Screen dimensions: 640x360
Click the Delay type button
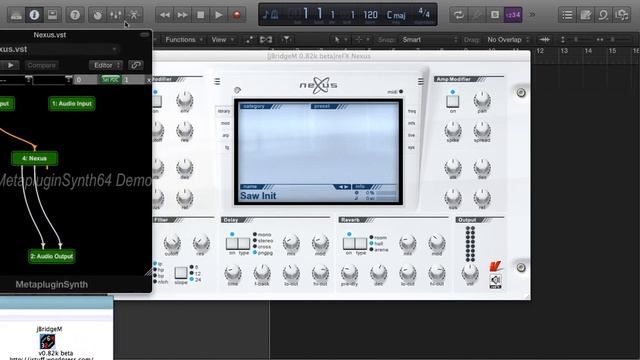point(244,243)
